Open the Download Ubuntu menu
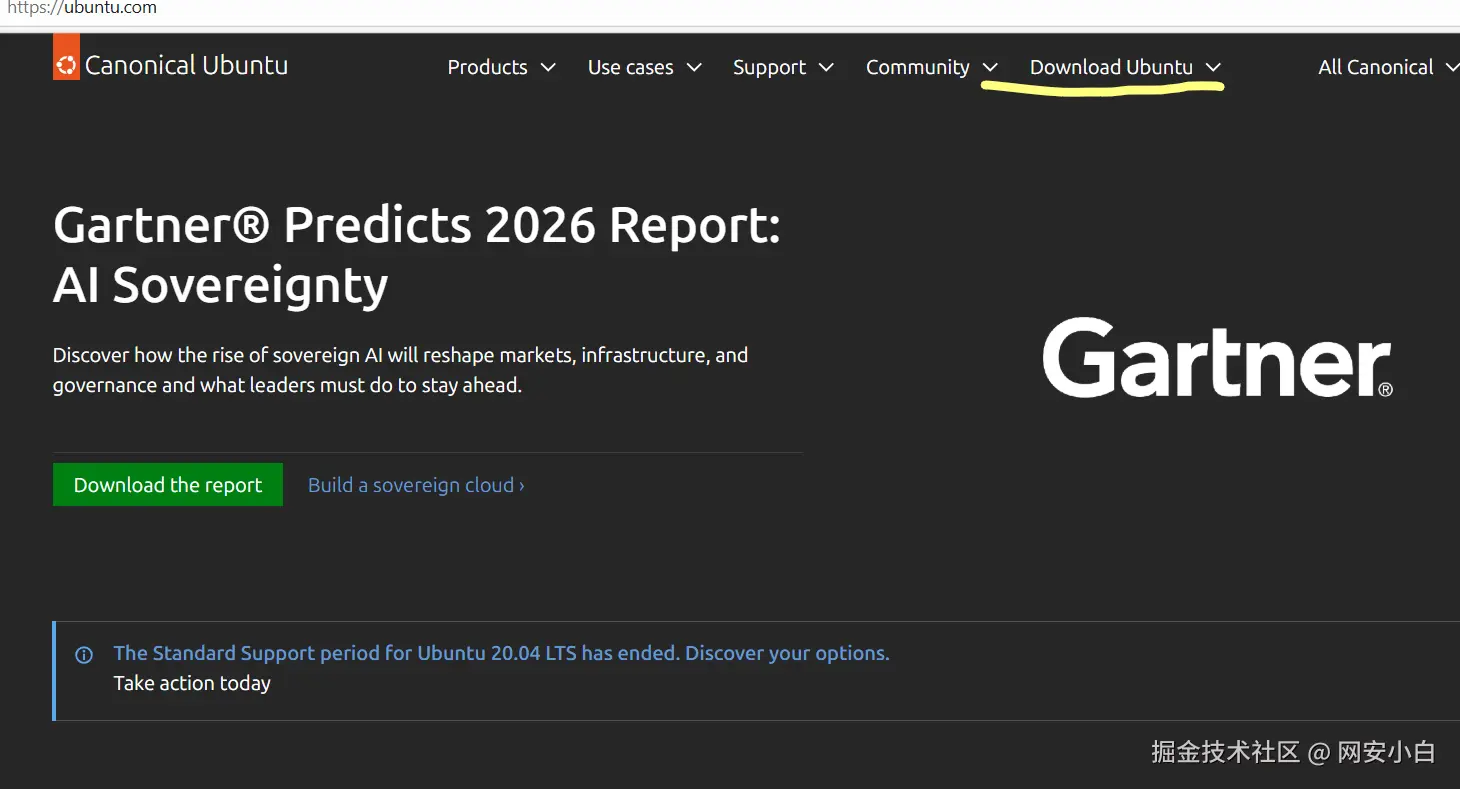 click(1126, 67)
